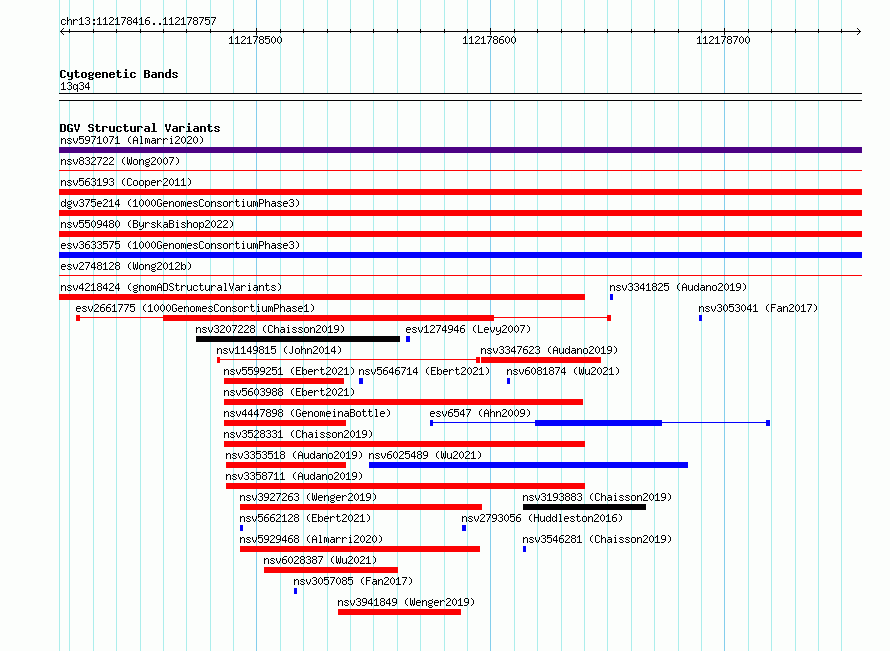The height and width of the screenshot is (651, 890).
Task: Select the 13q34 band label
Action: tap(75, 86)
